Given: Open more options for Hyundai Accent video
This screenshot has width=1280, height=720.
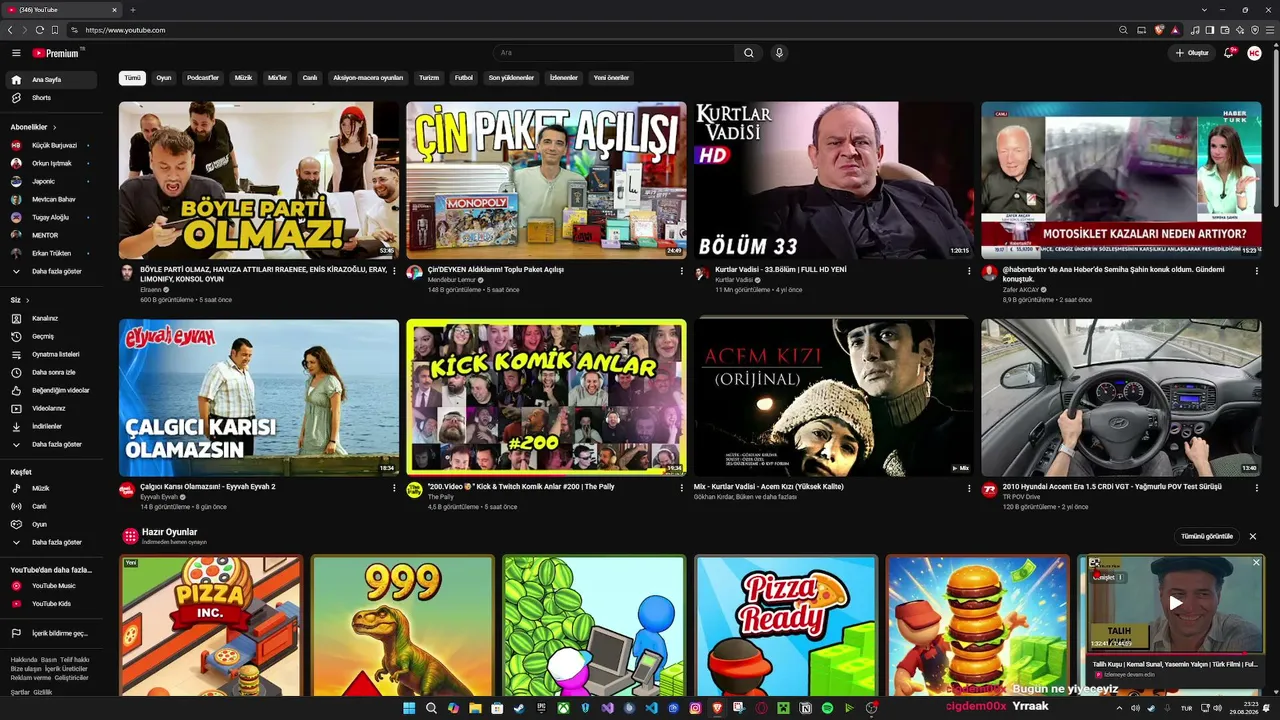Looking at the screenshot, I should click(1257, 489).
